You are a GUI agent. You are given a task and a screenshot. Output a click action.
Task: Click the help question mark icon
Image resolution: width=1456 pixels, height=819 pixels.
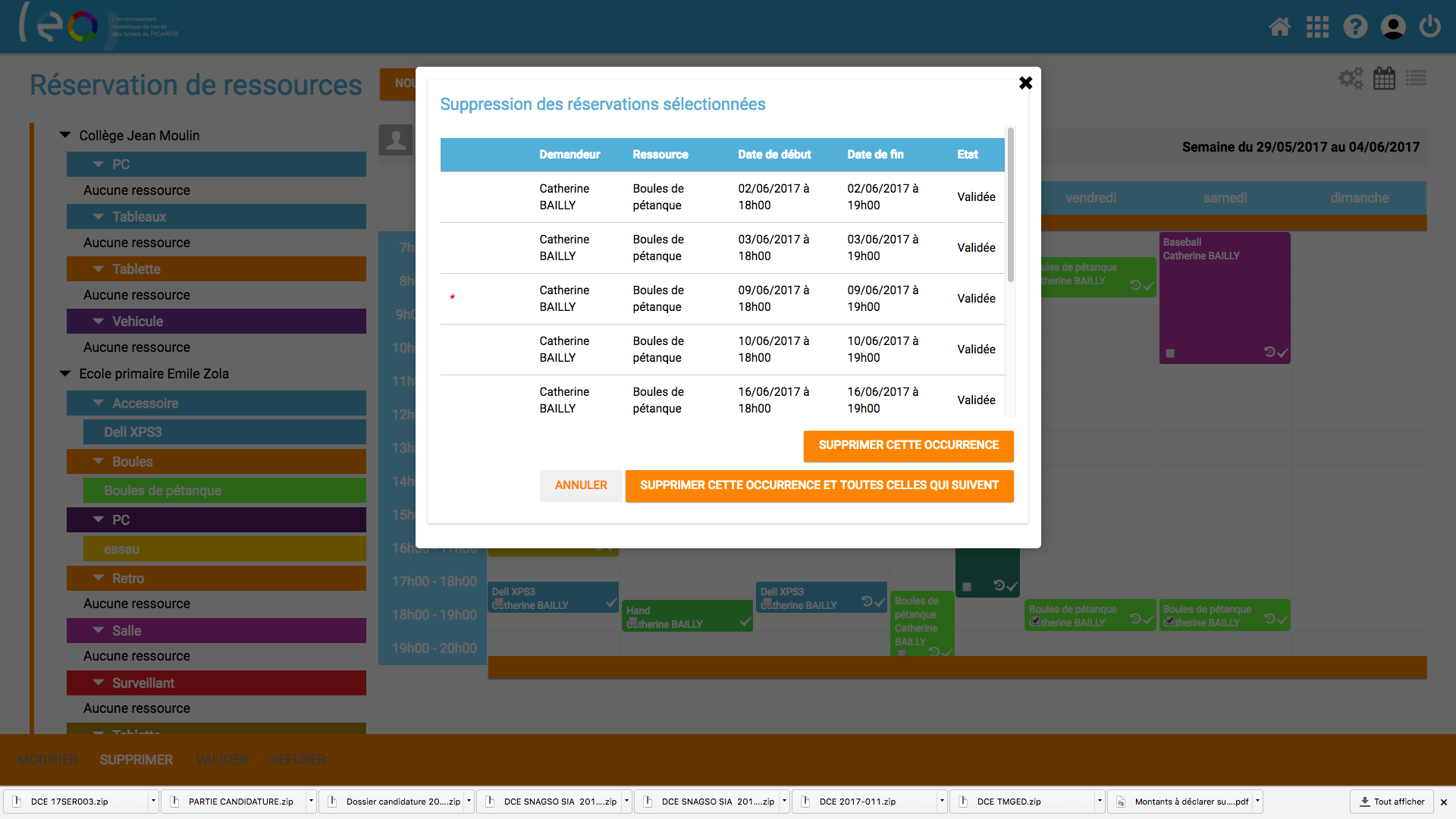(1355, 27)
